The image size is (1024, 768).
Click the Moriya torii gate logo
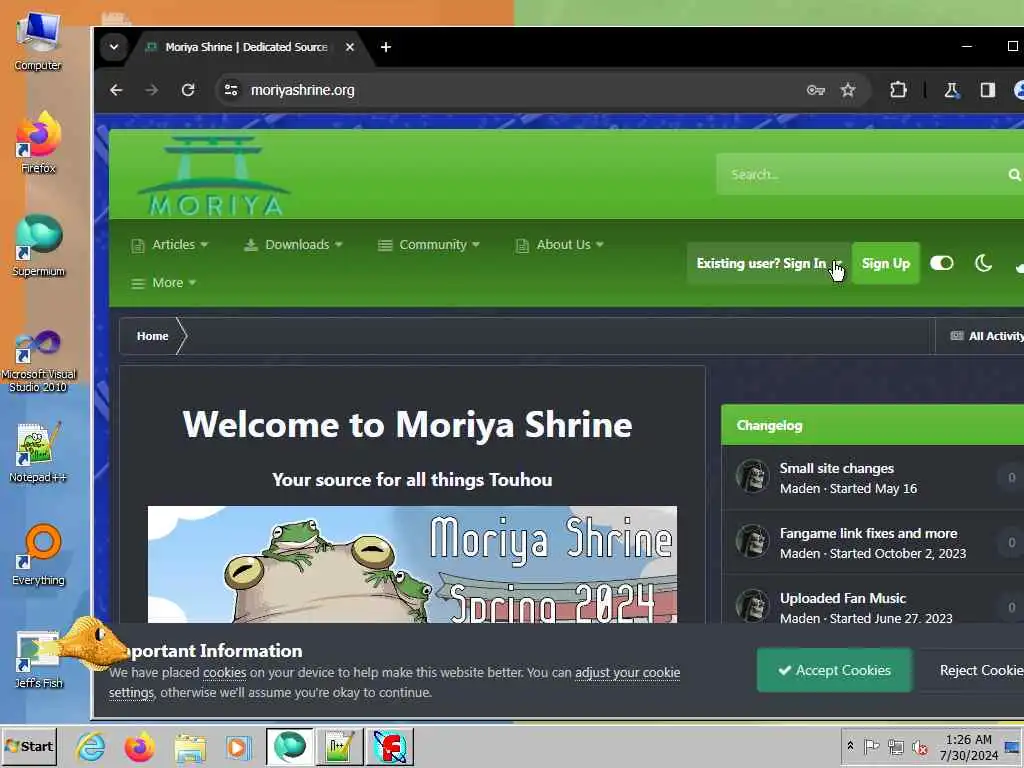(214, 175)
